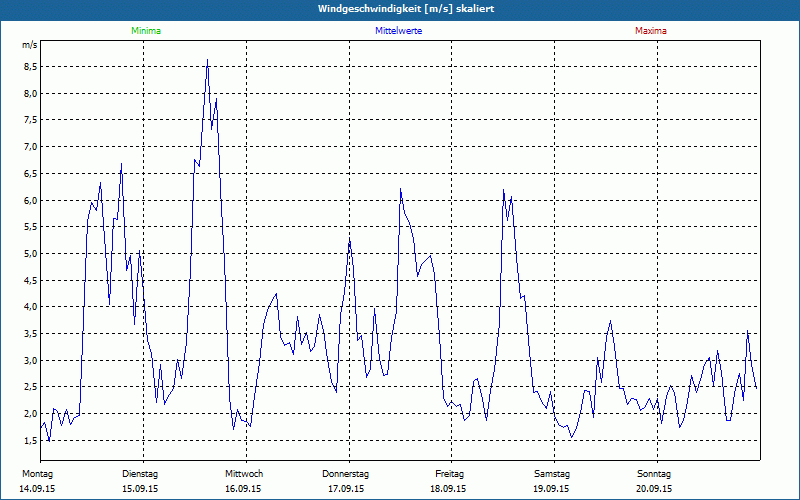Click the Dienstag day label
This screenshot has height=500, width=800.
coord(140,474)
